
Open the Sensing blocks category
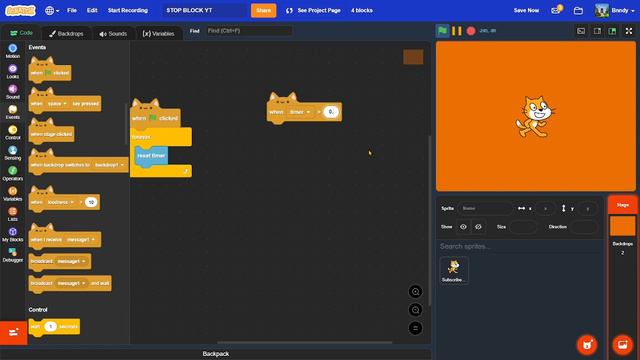pyautogui.click(x=13, y=153)
